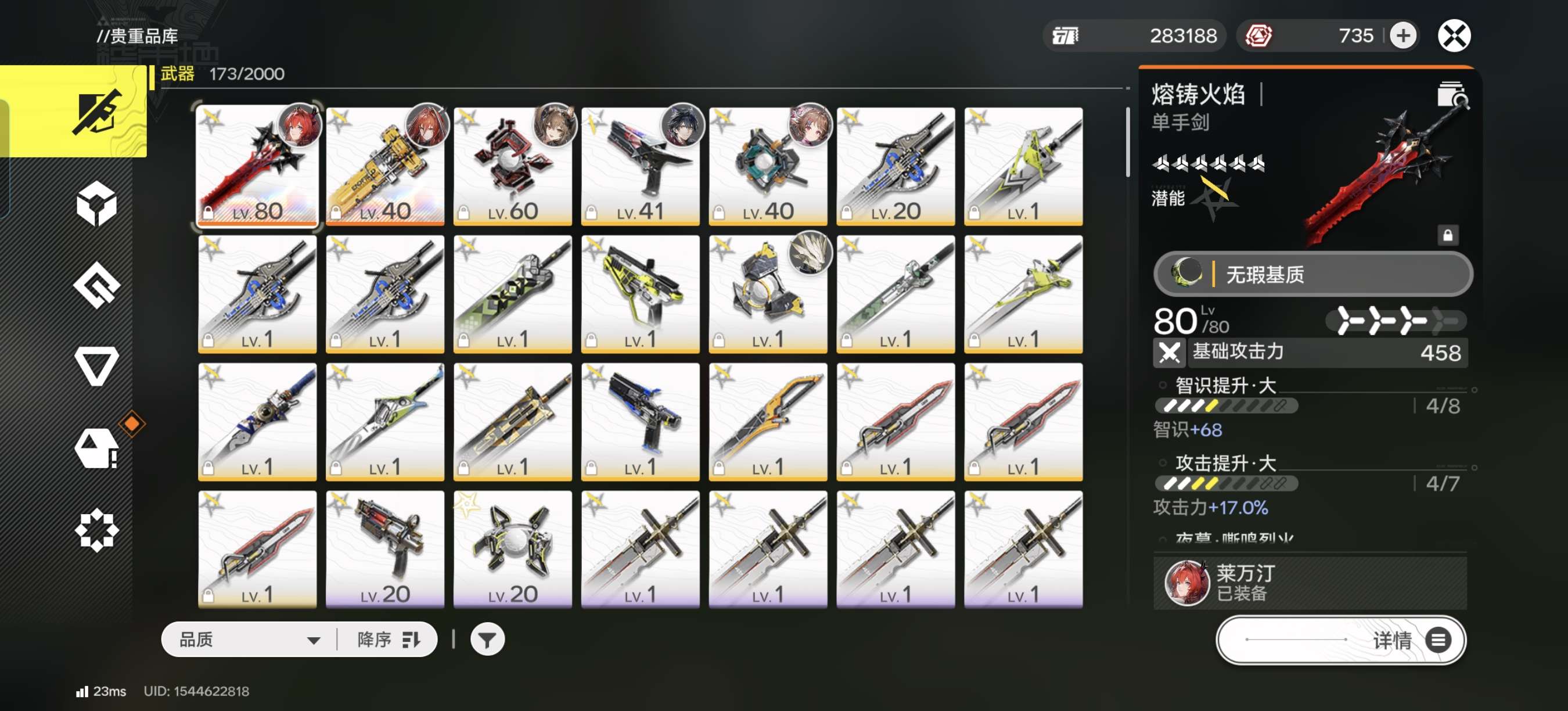Open the 详情 details button

(x=1341, y=640)
